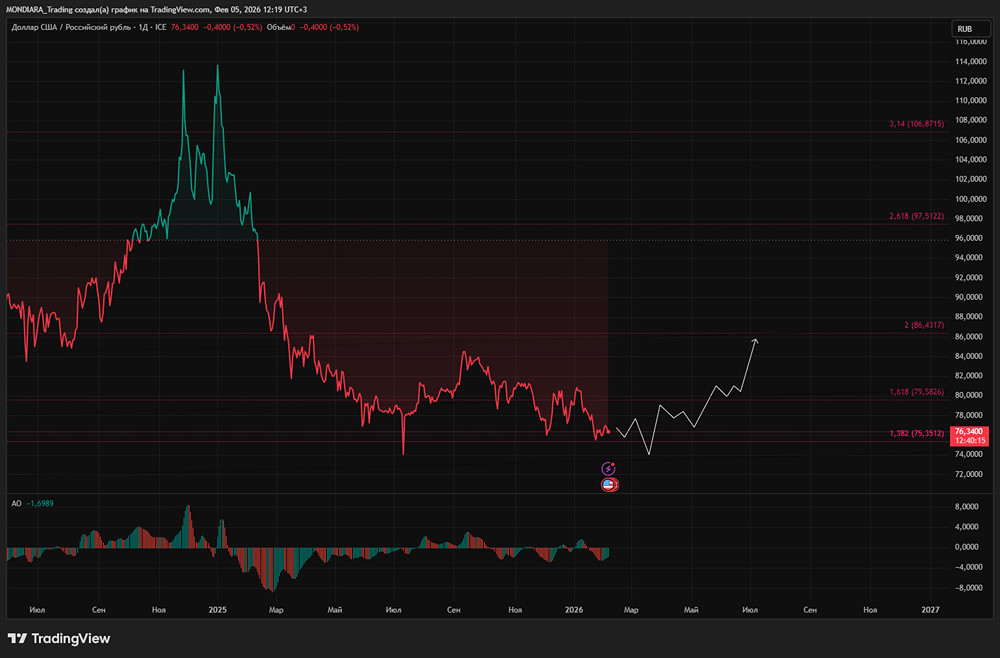Click the 114,0000 price scale label

click(x=971, y=62)
